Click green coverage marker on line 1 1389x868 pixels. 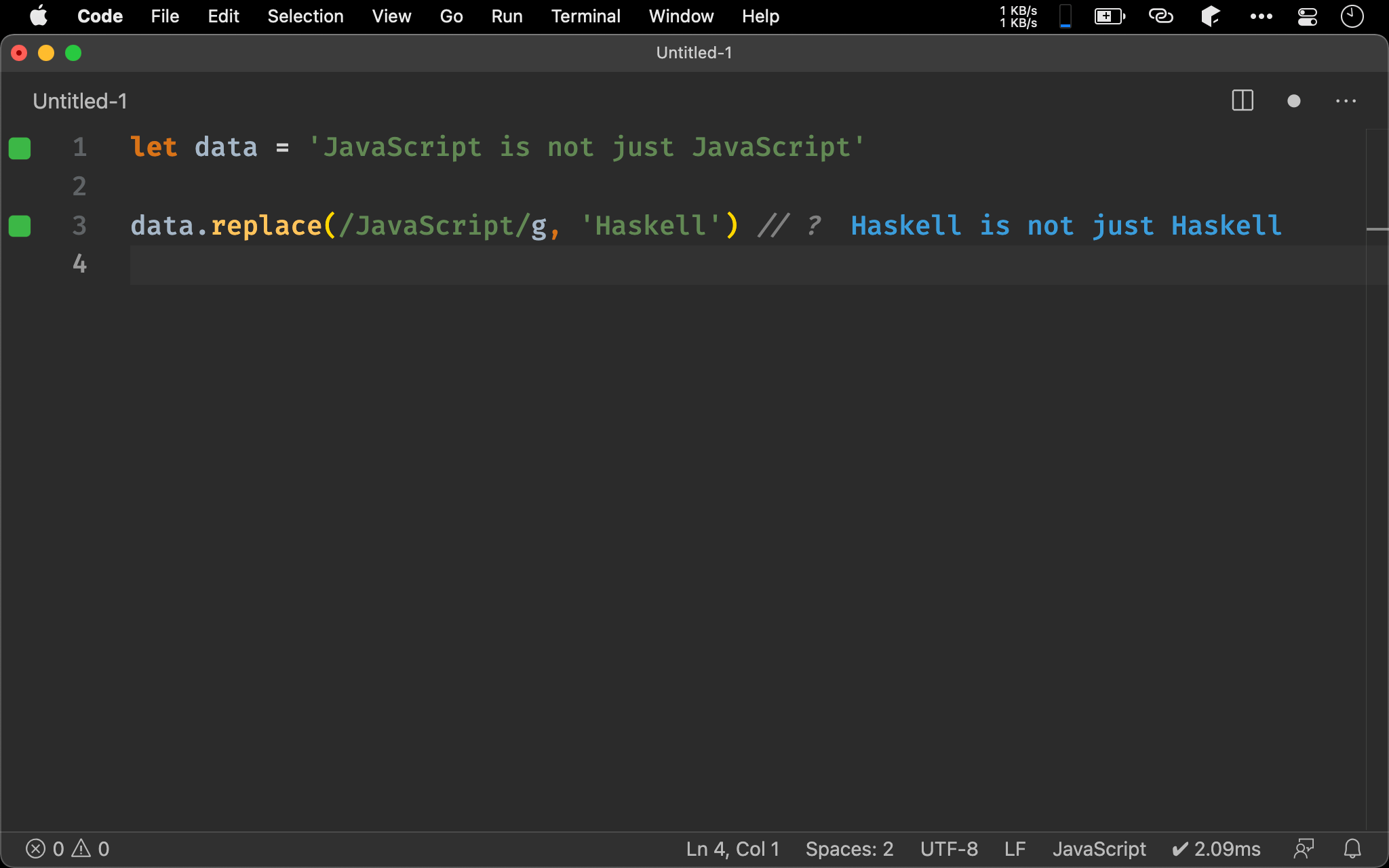20,148
